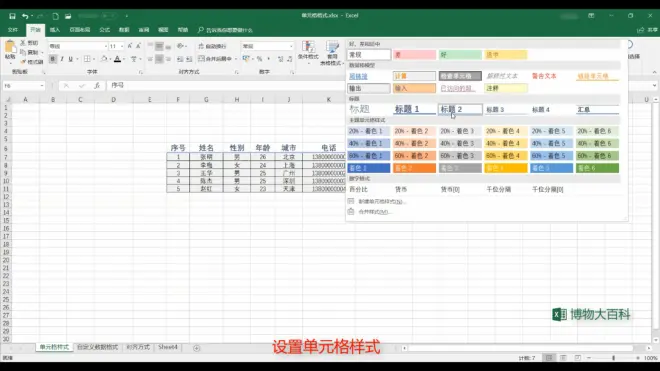Screen dimensions: 660x371
Task: Click the Save icon in the quick access toolbar
Action: click(12, 16)
